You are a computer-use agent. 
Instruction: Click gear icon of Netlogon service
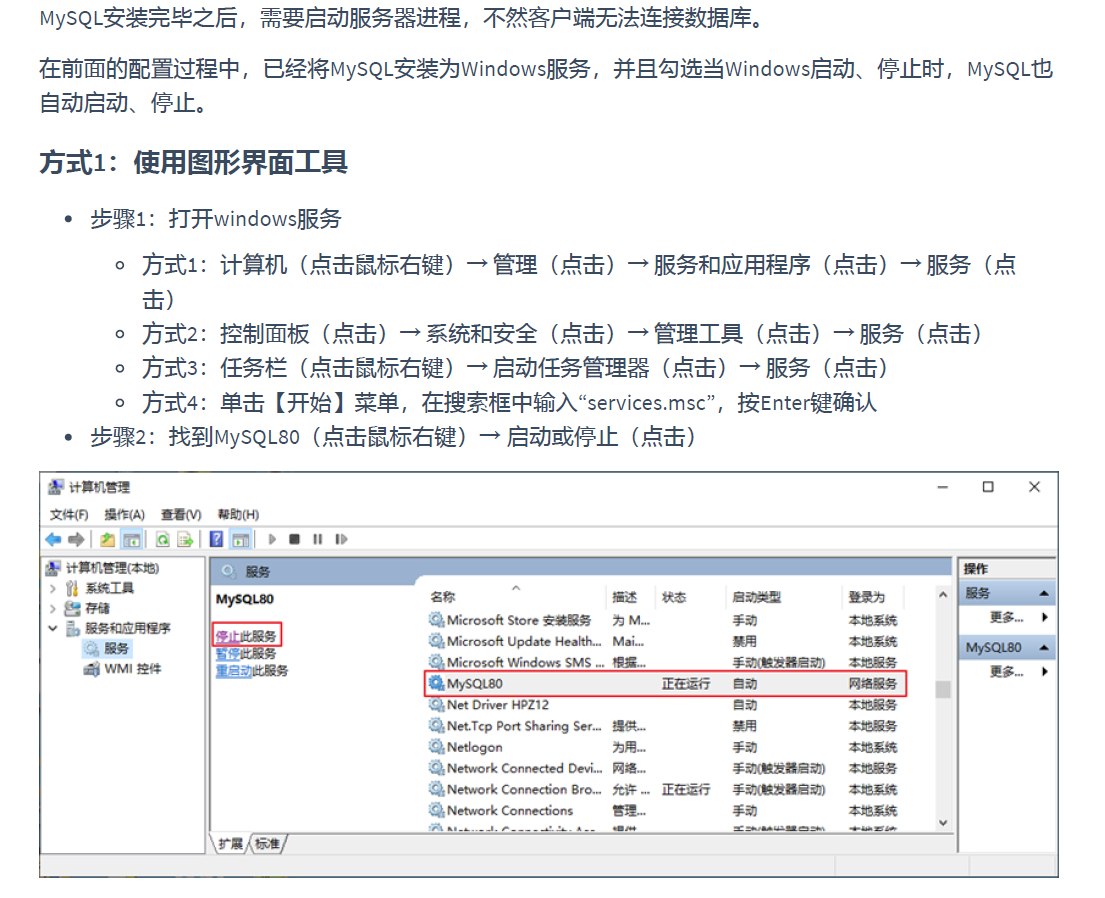436,747
